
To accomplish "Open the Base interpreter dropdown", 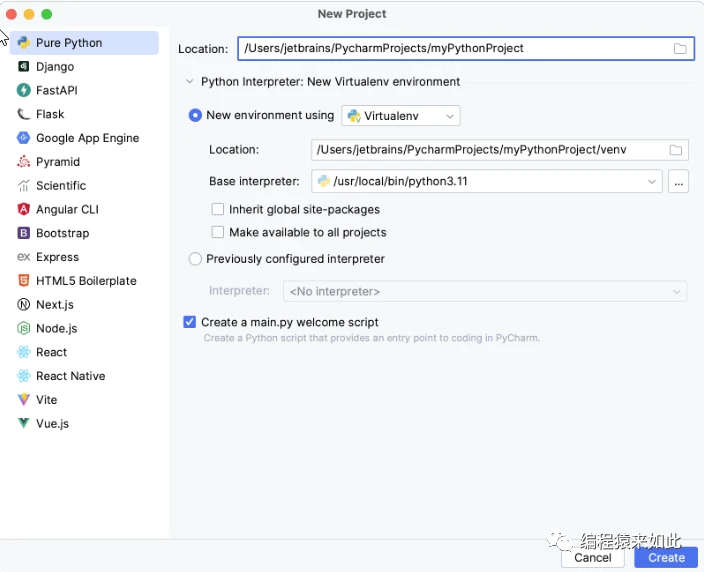I will pos(652,181).
